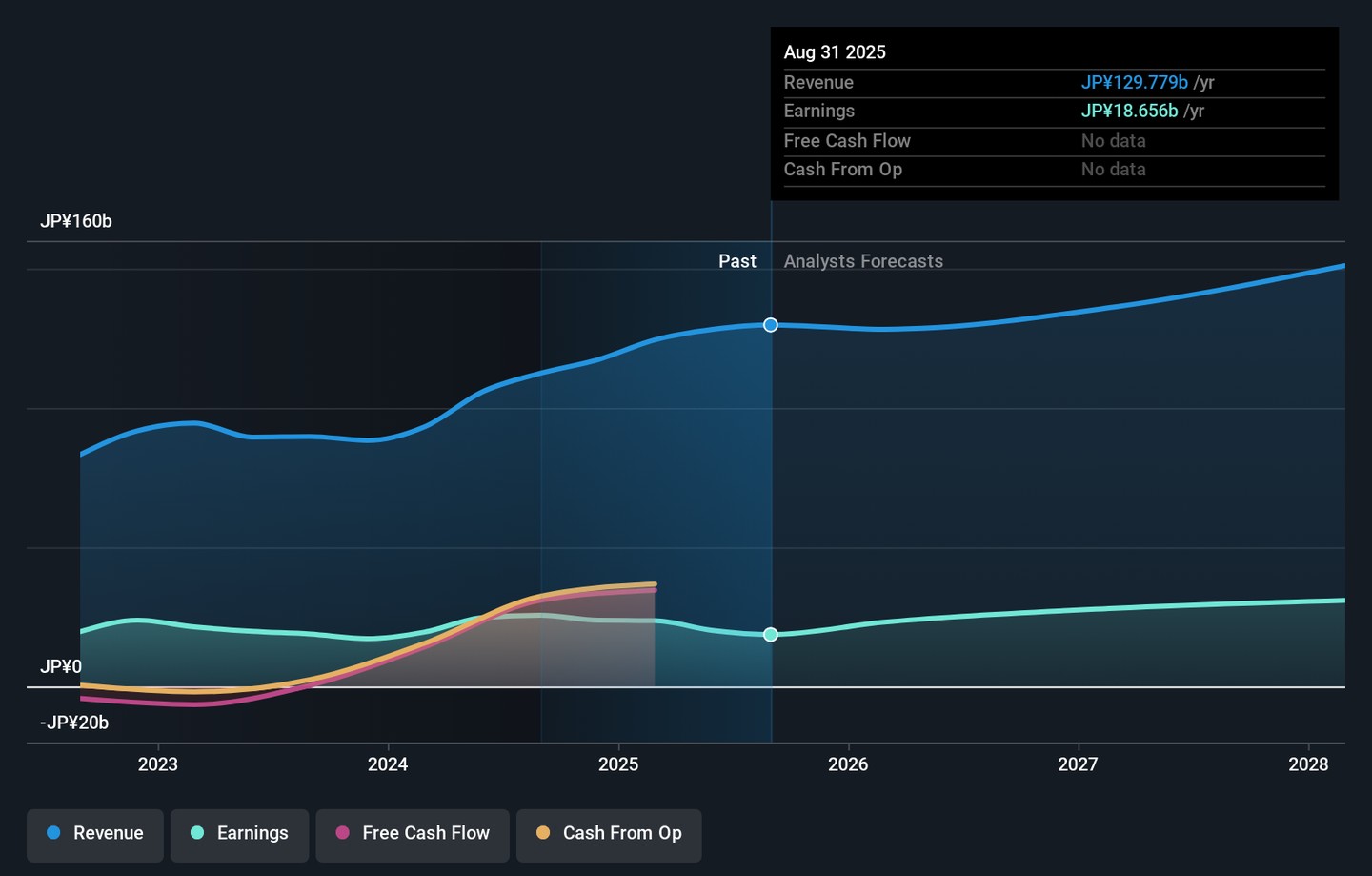The image size is (1372, 876).
Task: Click the 2023 x-axis label
Action: point(158,764)
